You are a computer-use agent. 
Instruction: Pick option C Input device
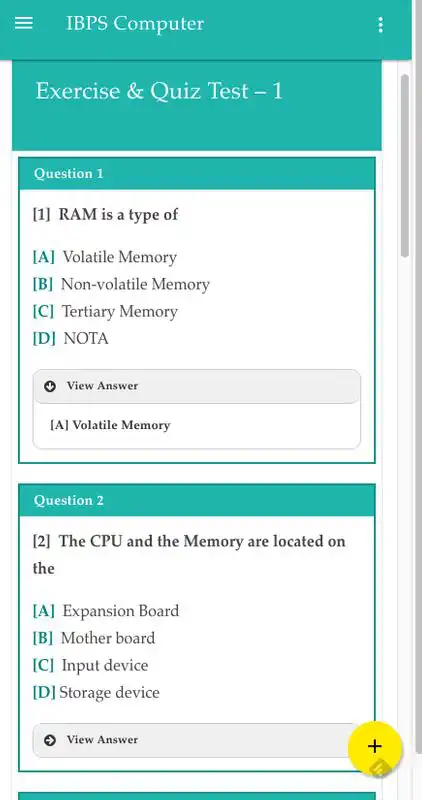pos(90,665)
